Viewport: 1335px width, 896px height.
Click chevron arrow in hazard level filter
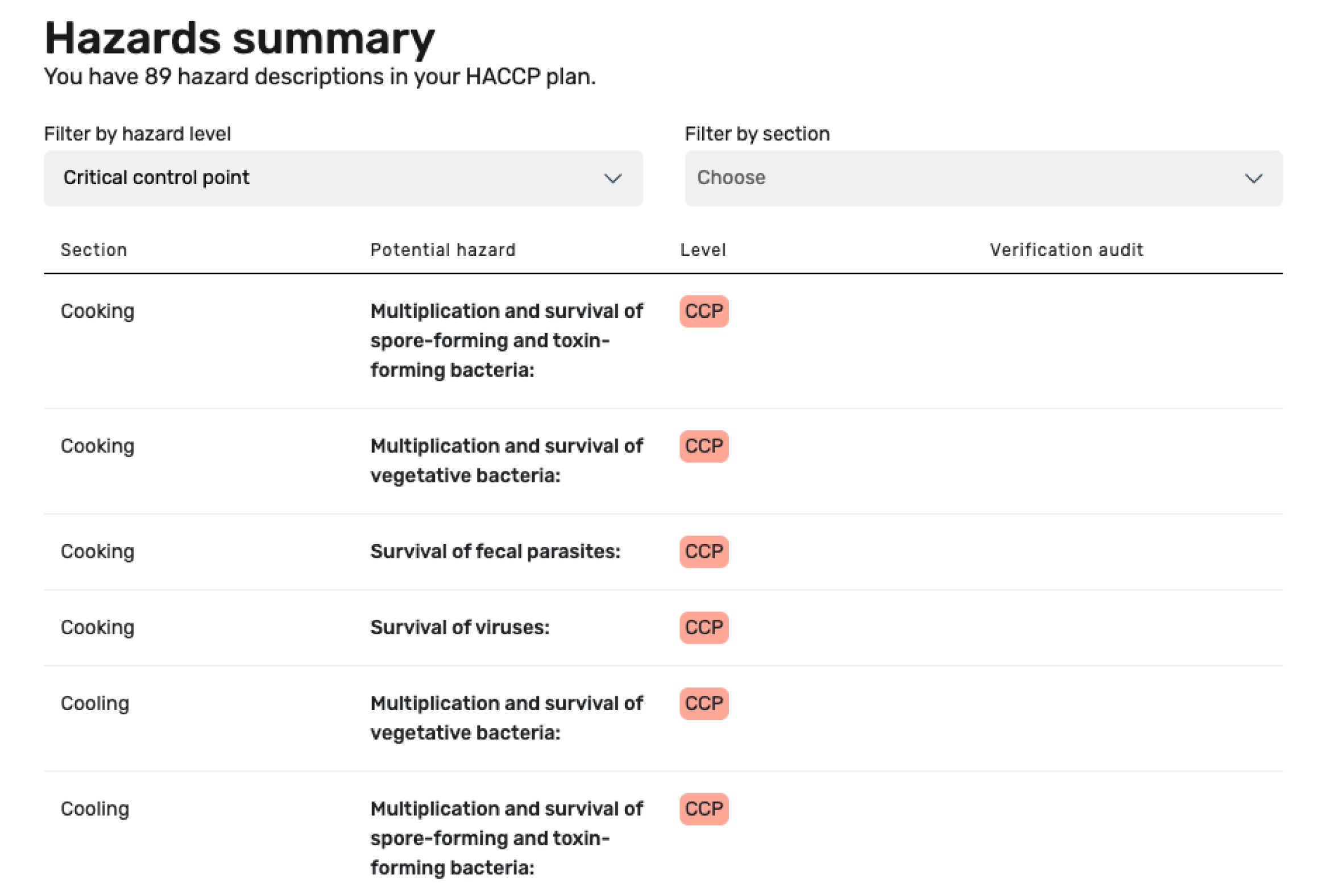pos(613,179)
